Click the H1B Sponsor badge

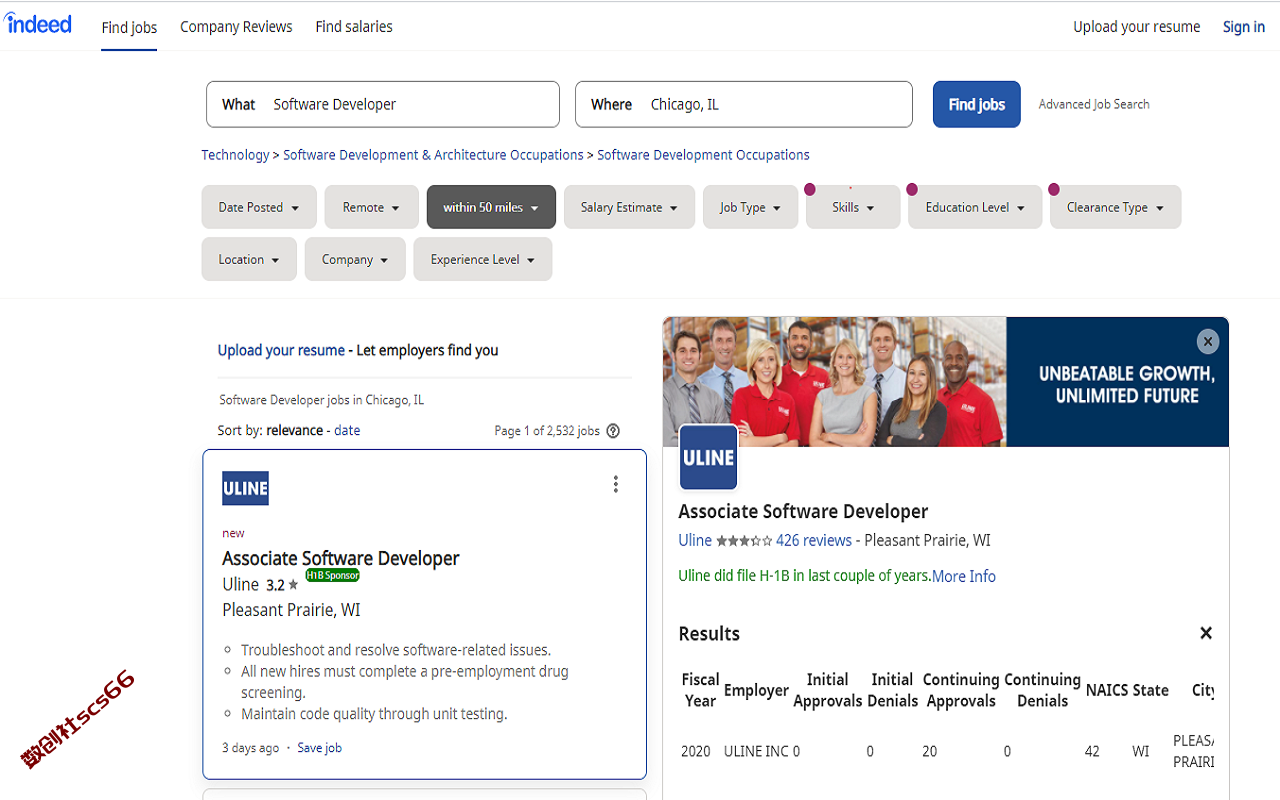pyautogui.click(x=332, y=575)
